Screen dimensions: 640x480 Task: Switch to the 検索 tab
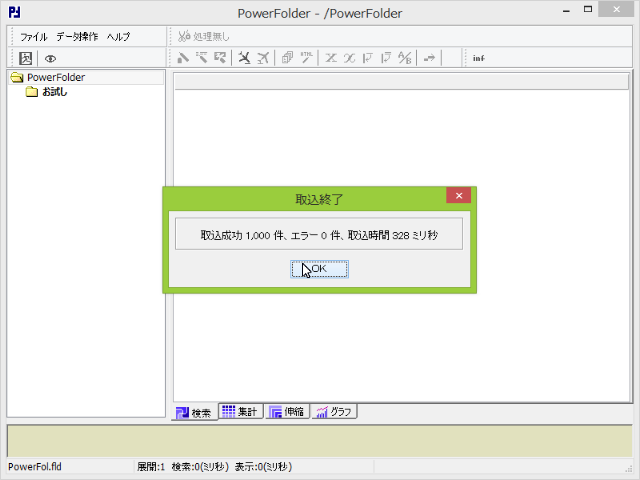point(194,413)
